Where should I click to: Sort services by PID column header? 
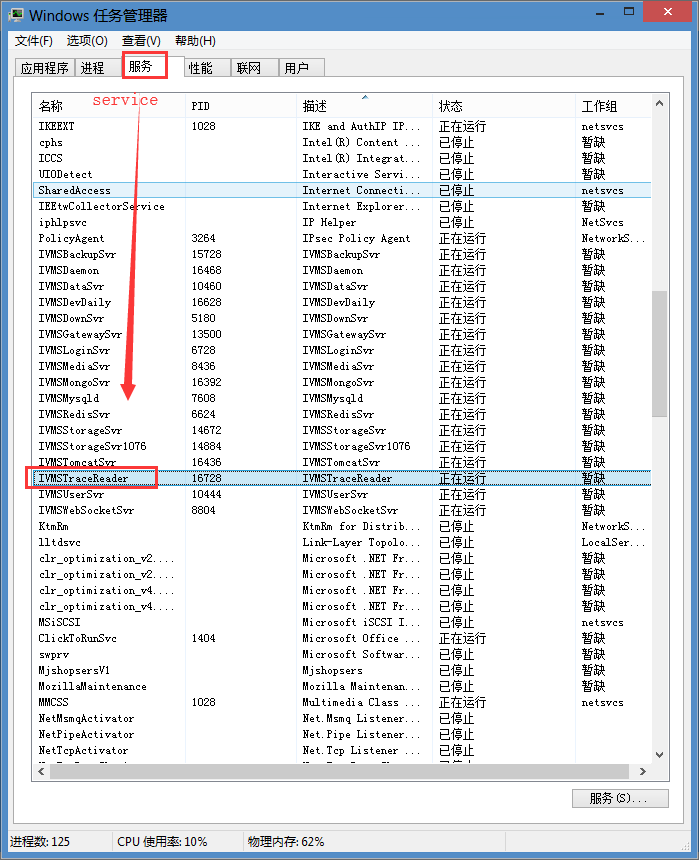(241, 106)
